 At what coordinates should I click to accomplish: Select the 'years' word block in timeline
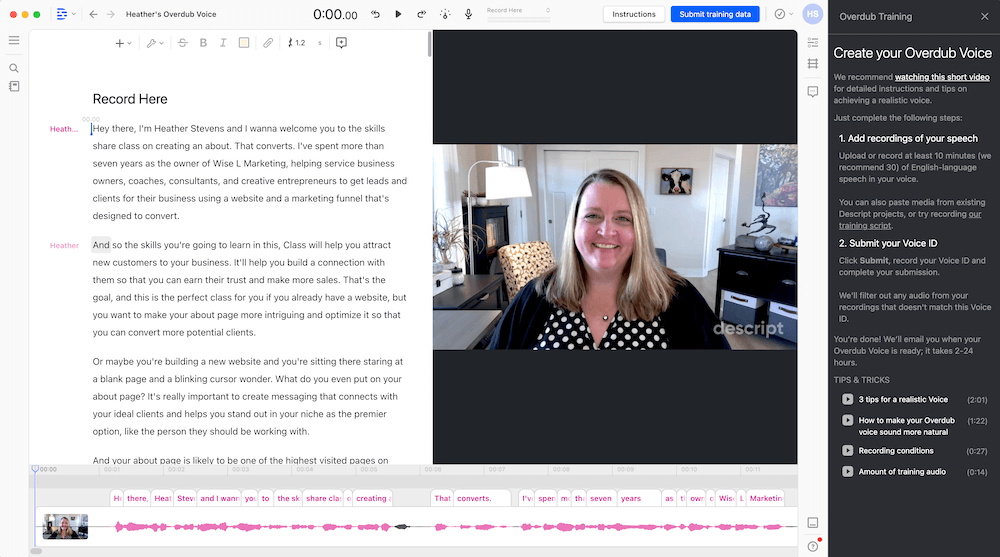click(x=639, y=498)
